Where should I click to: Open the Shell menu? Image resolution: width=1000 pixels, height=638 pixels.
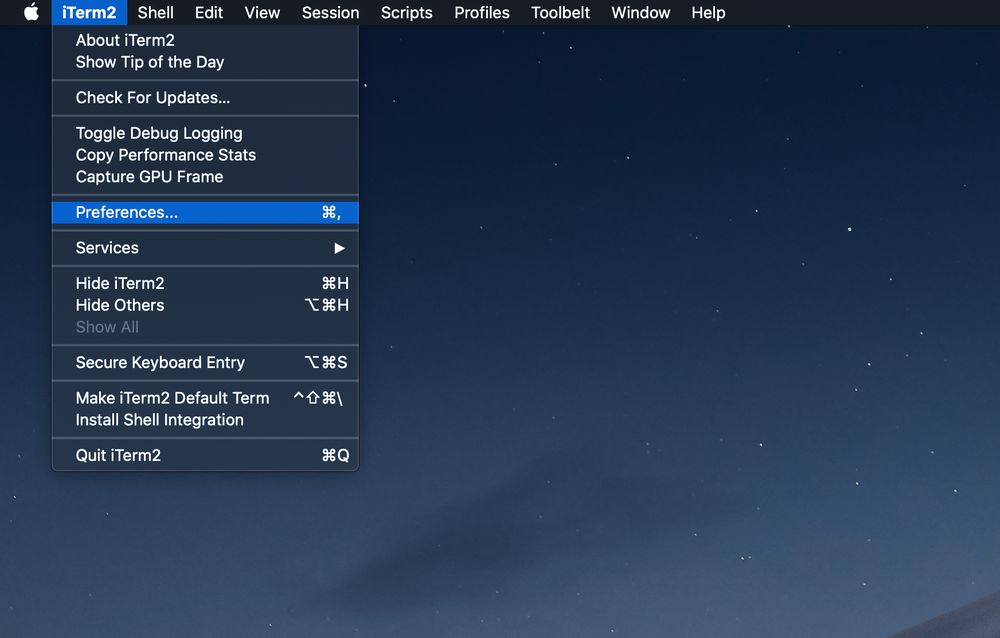click(156, 12)
